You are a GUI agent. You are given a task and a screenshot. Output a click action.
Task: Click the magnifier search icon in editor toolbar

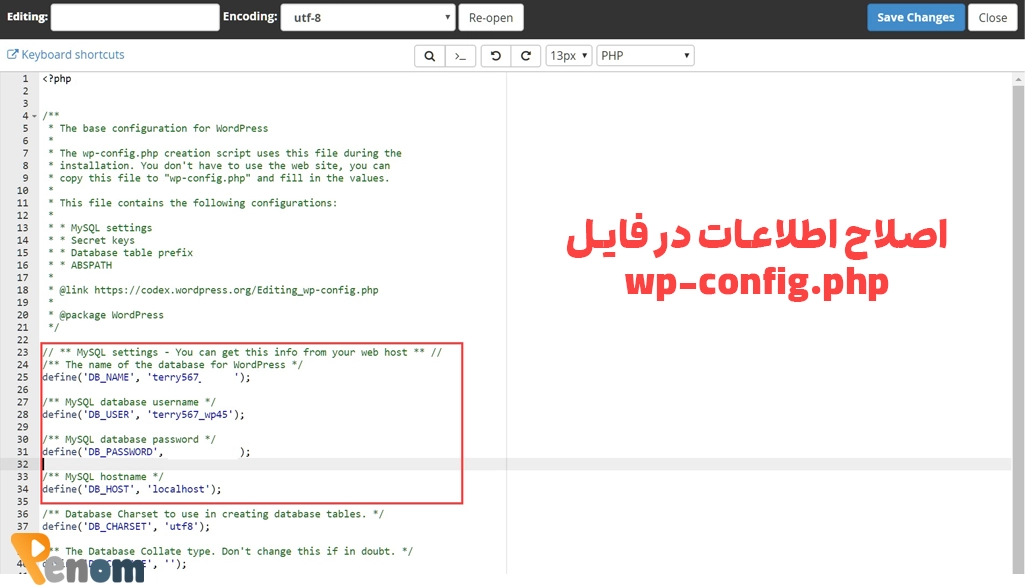pyautogui.click(x=429, y=56)
